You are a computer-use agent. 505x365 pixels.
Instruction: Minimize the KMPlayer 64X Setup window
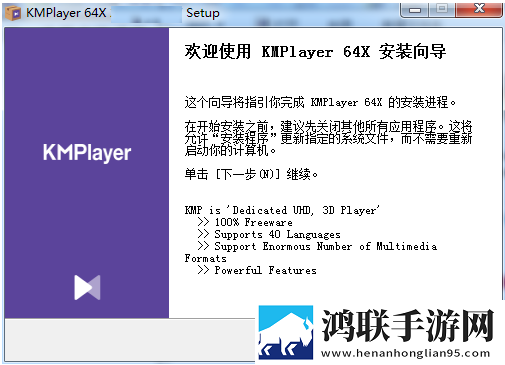pyautogui.click(x=415, y=10)
